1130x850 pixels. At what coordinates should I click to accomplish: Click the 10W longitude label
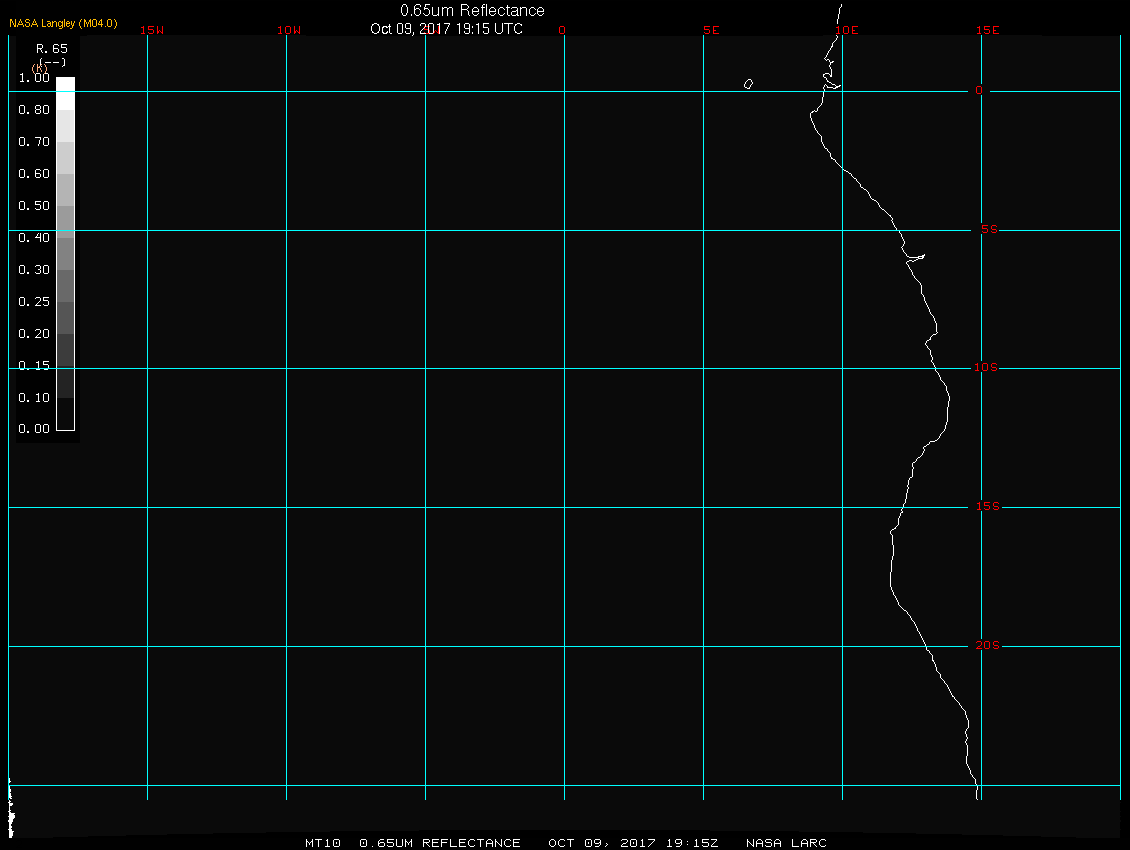pyautogui.click(x=289, y=30)
